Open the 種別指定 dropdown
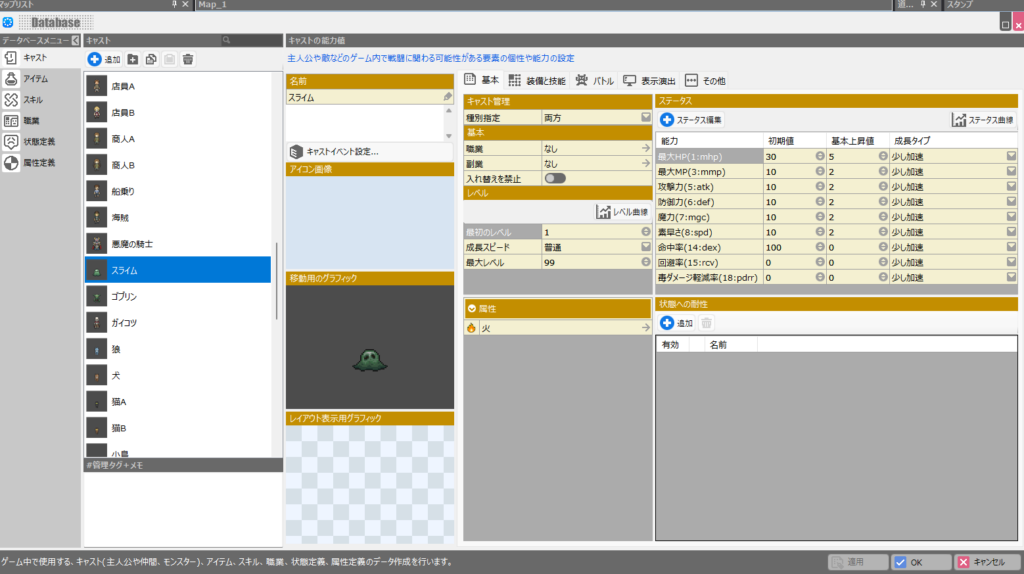Viewport: 1024px width, 574px height. (646, 117)
